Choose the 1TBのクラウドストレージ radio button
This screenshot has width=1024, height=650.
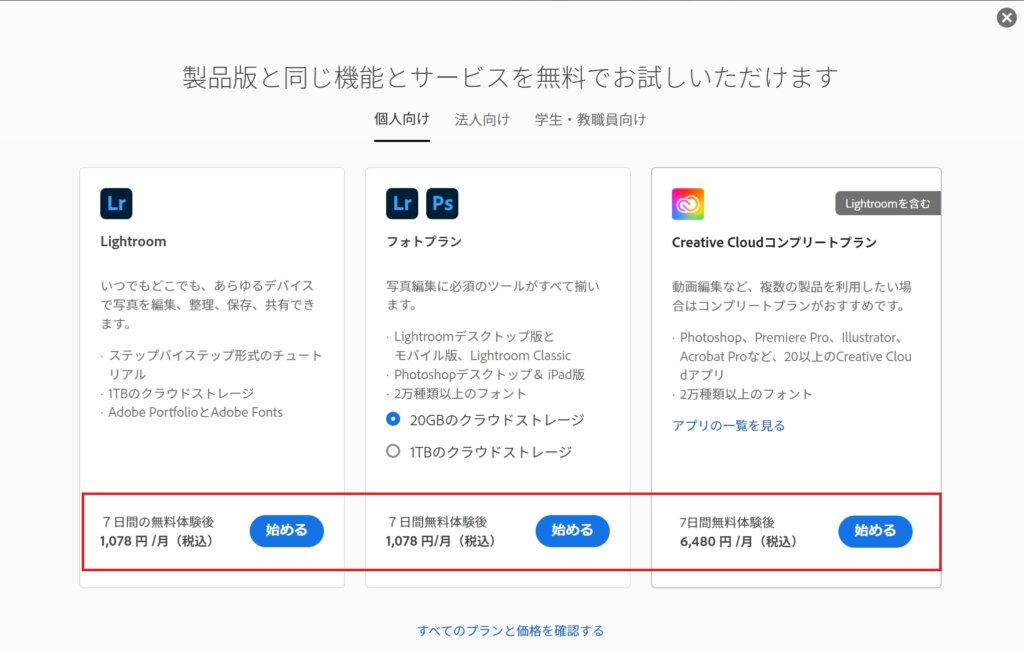393,451
